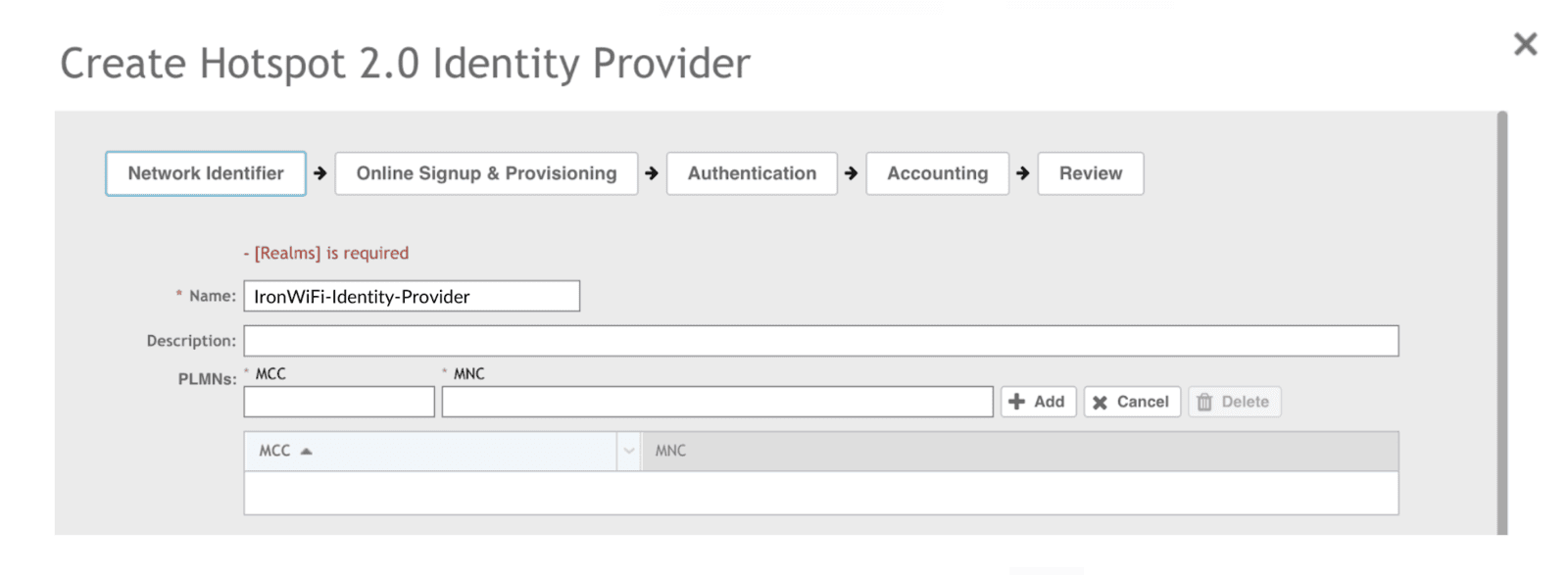Viewport: 1568px width, 575px height.
Task: Click the ascending sort arrow beside MCC
Action: [x=306, y=451]
